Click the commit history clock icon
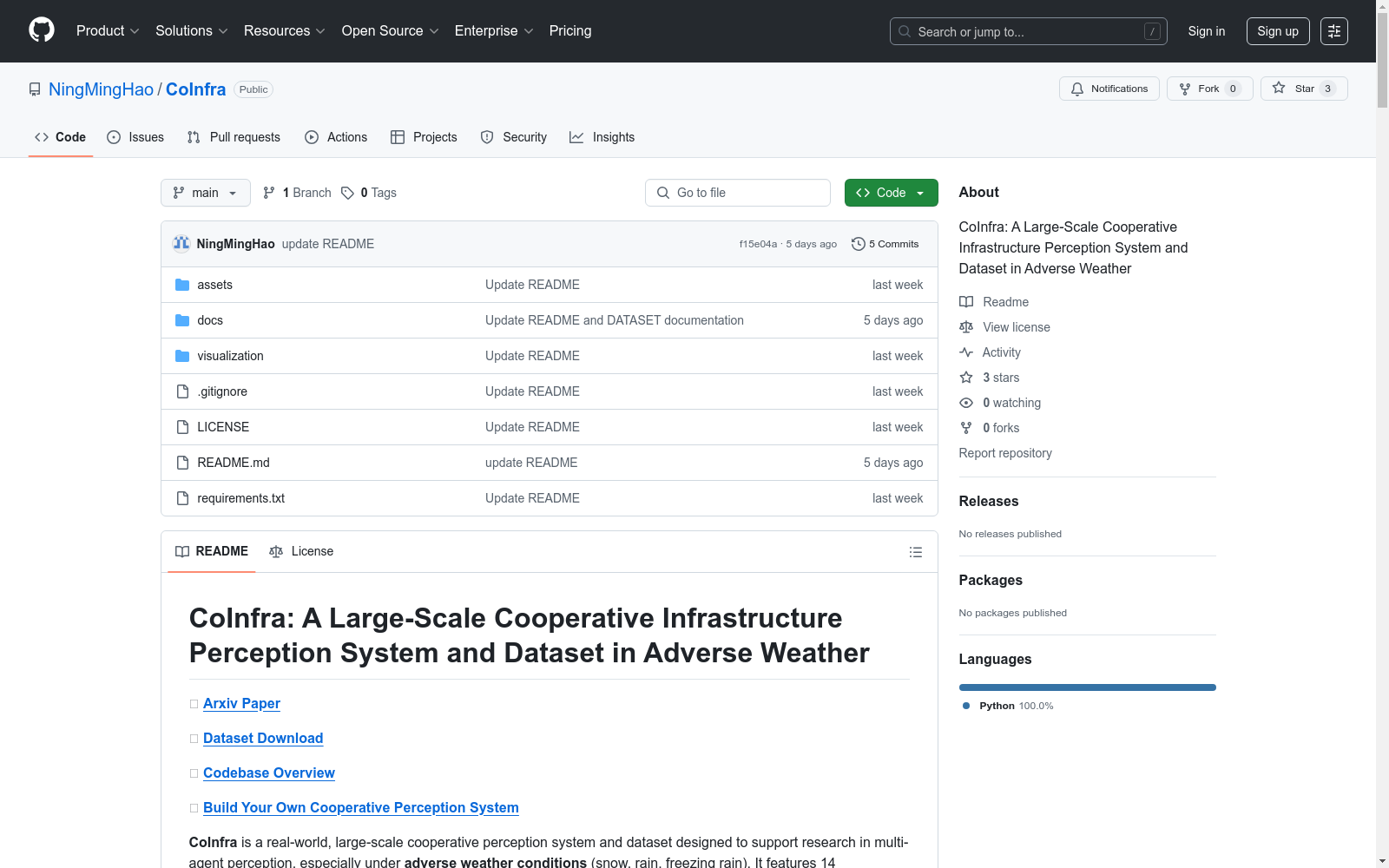Image resolution: width=1389 pixels, height=868 pixels. coord(859,244)
